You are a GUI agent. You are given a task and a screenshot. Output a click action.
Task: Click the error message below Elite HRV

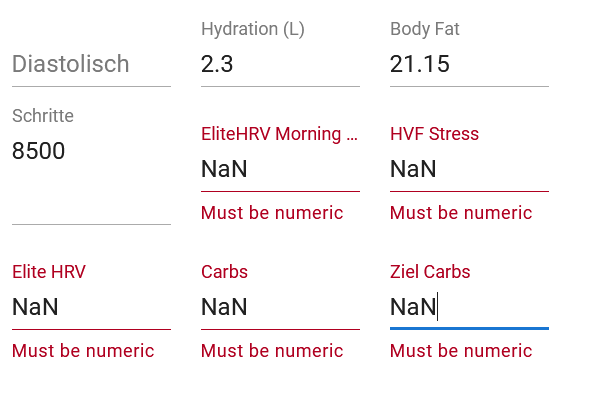[x=83, y=351]
